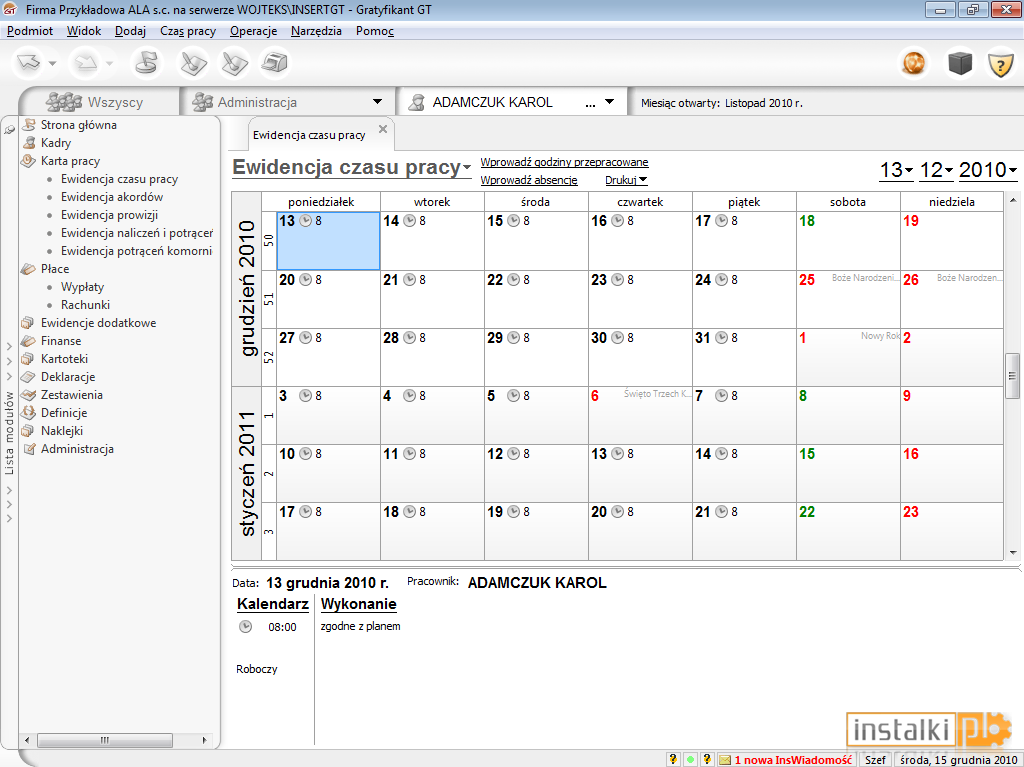Image resolution: width=1024 pixels, height=767 pixels.
Task: Click the Finanse module icon
Action: point(28,341)
